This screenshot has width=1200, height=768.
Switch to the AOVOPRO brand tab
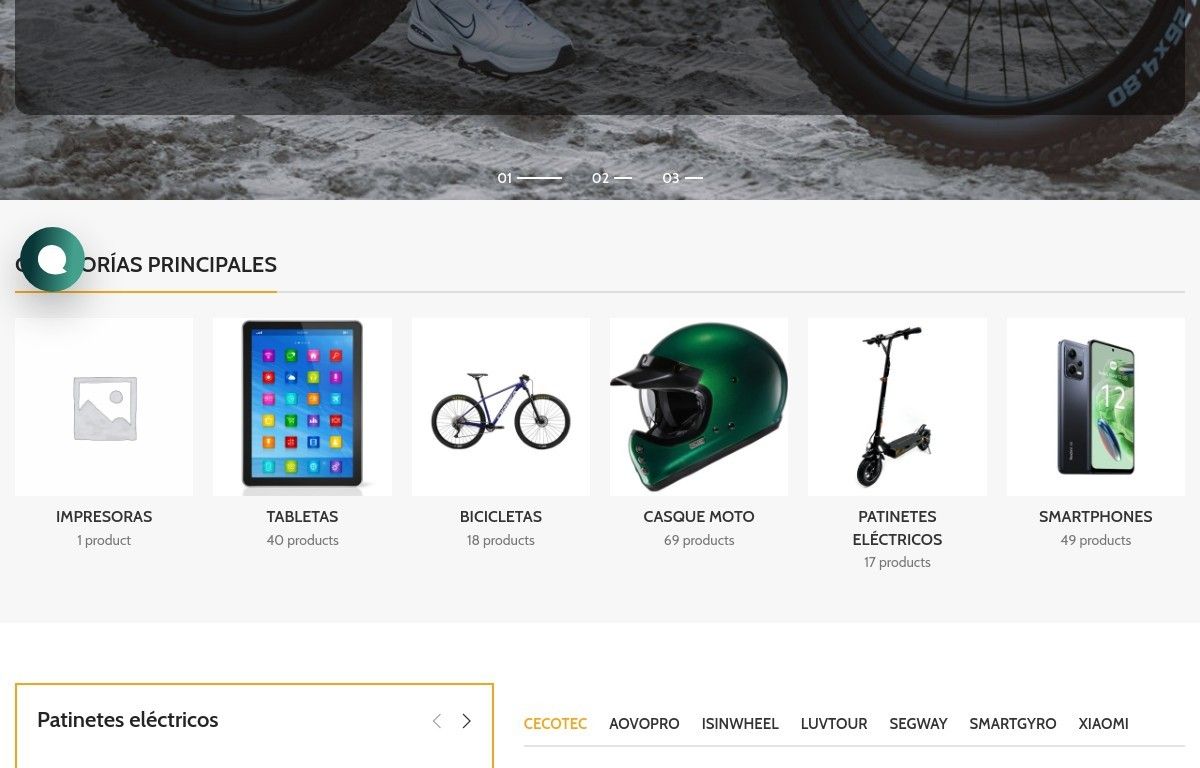644,724
